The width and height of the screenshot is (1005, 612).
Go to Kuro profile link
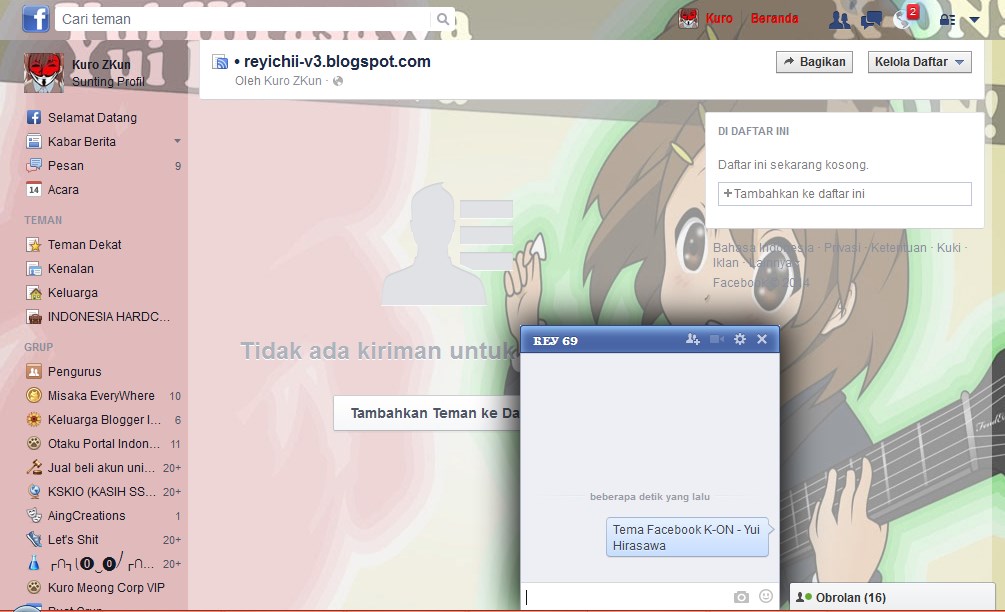tap(718, 19)
